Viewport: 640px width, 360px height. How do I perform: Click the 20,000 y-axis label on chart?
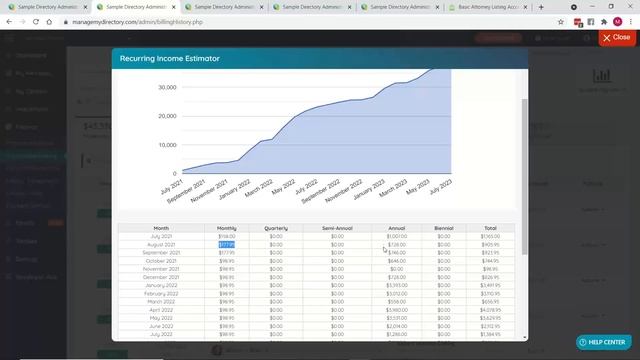pyautogui.click(x=167, y=116)
